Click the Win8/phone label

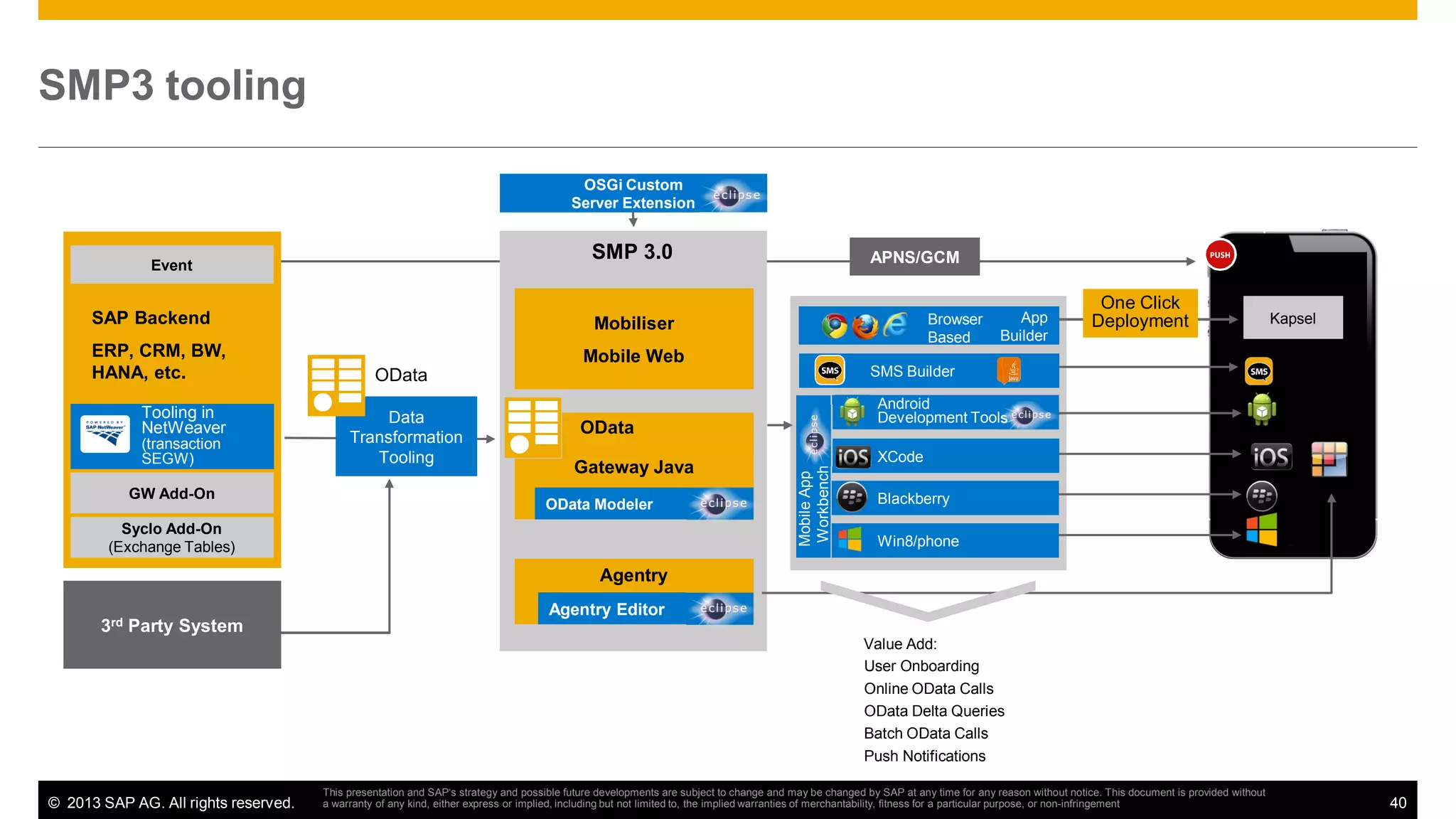918,541
